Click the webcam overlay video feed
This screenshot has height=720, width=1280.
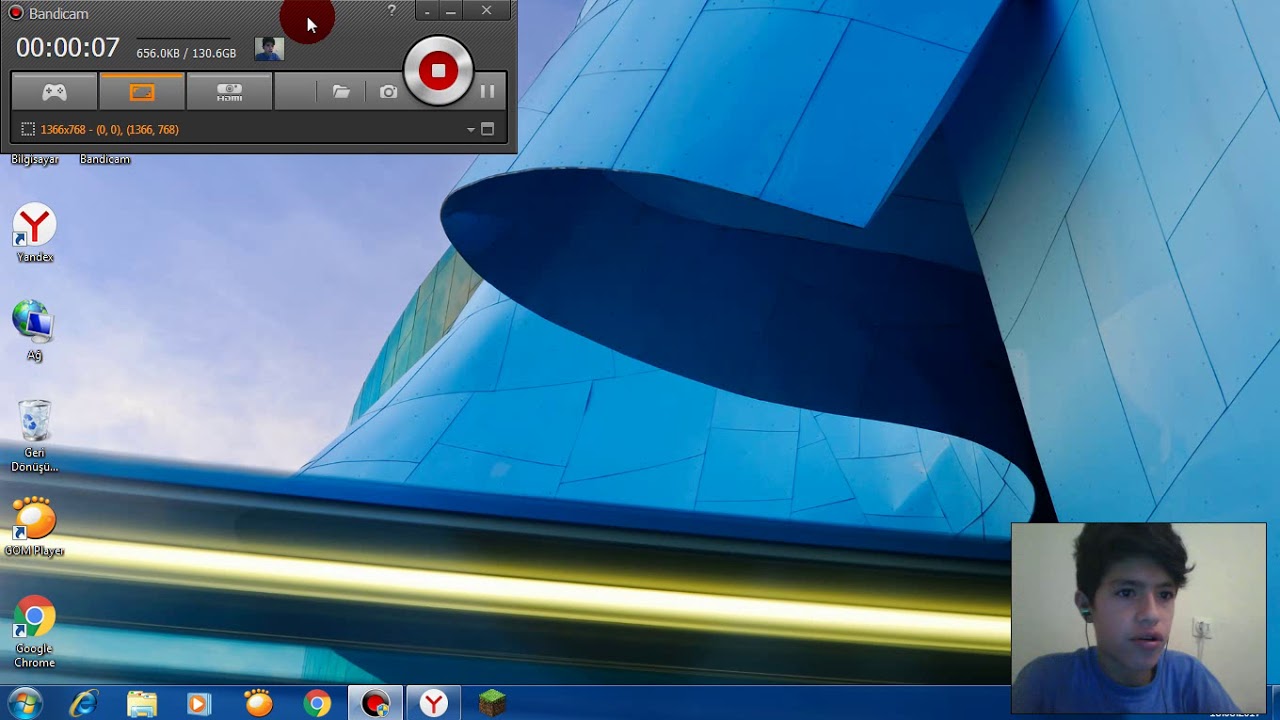tap(1139, 618)
